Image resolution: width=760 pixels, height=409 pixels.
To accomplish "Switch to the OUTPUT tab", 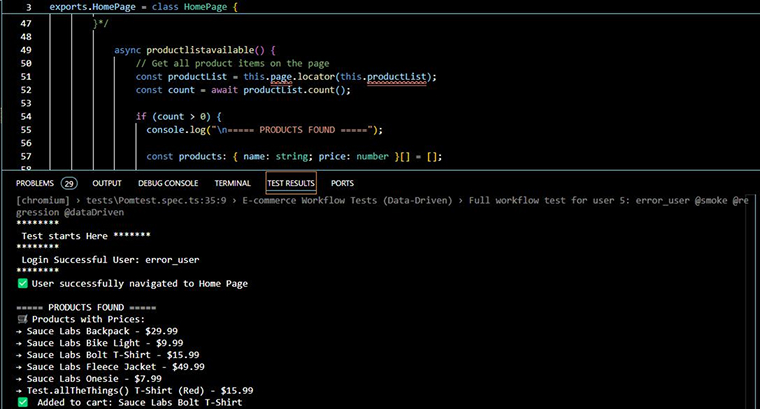I will point(107,183).
